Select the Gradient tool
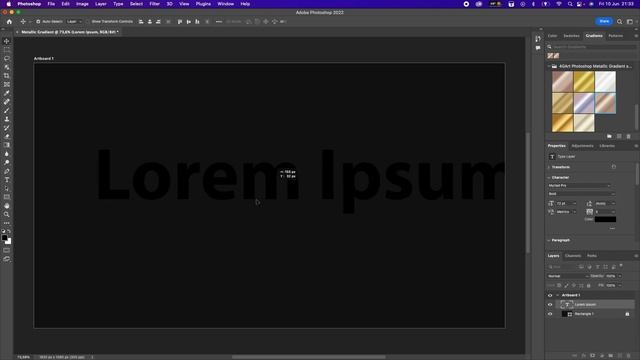Viewport: 640px width, 360px height. pos(7,145)
